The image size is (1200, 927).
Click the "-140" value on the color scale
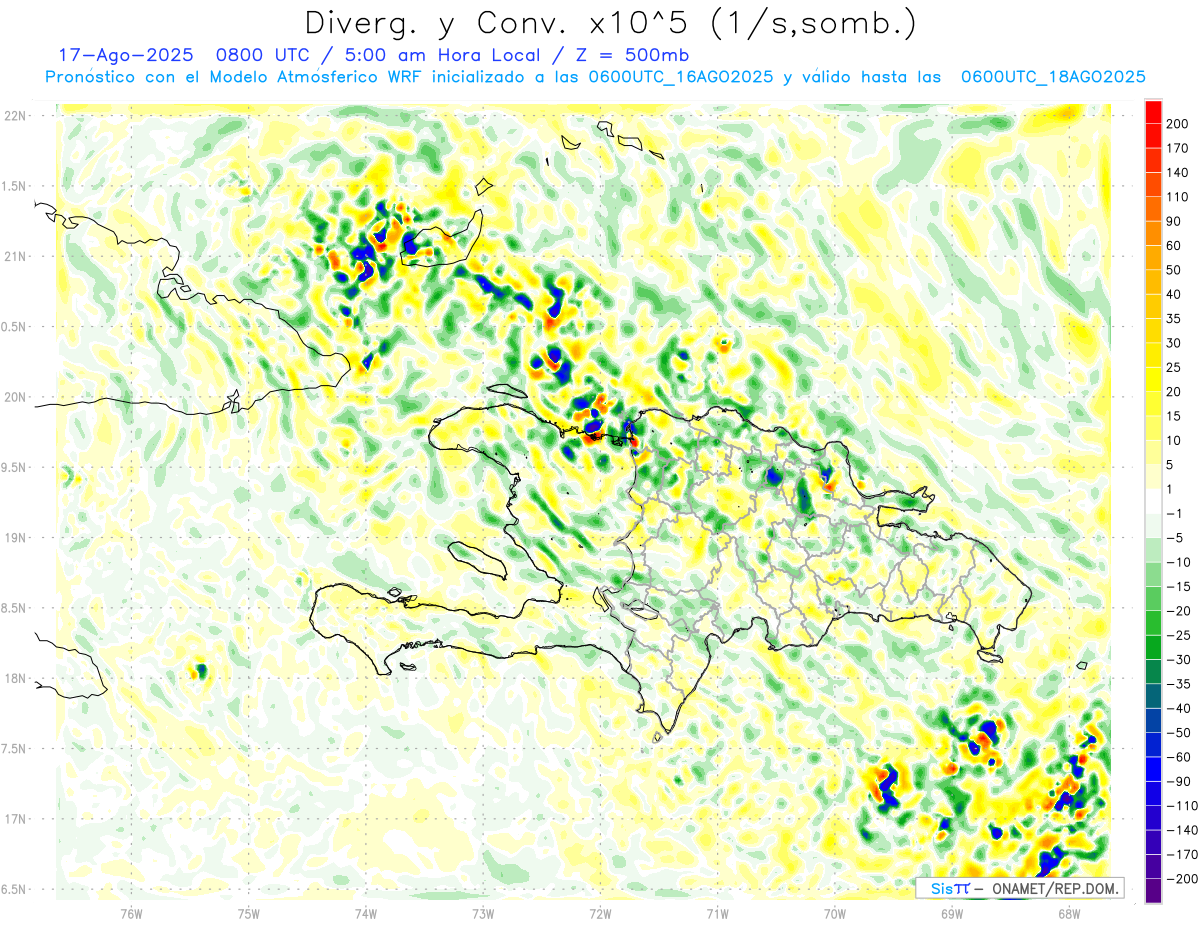1182,830
